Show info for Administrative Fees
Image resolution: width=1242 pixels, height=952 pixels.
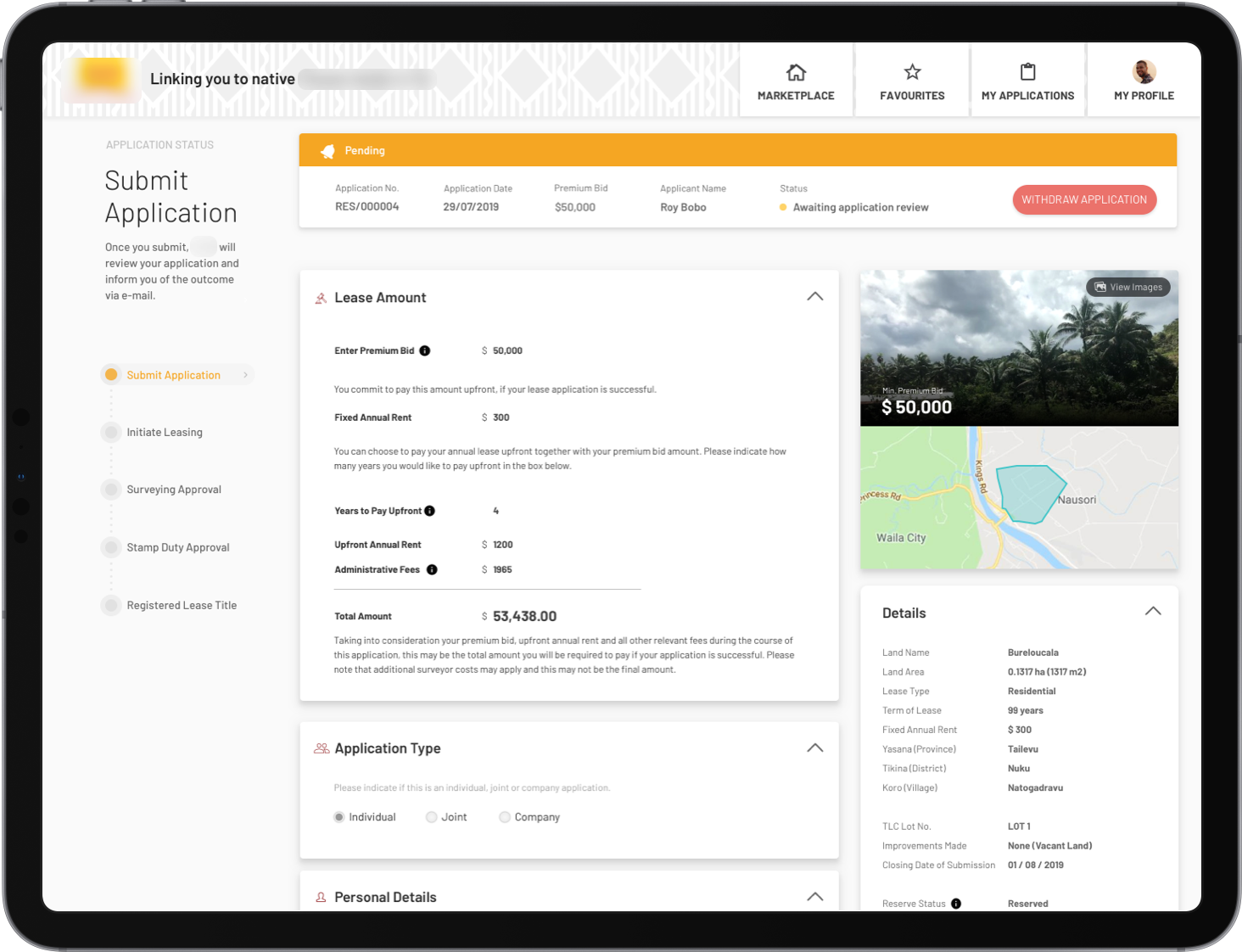[x=432, y=569]
